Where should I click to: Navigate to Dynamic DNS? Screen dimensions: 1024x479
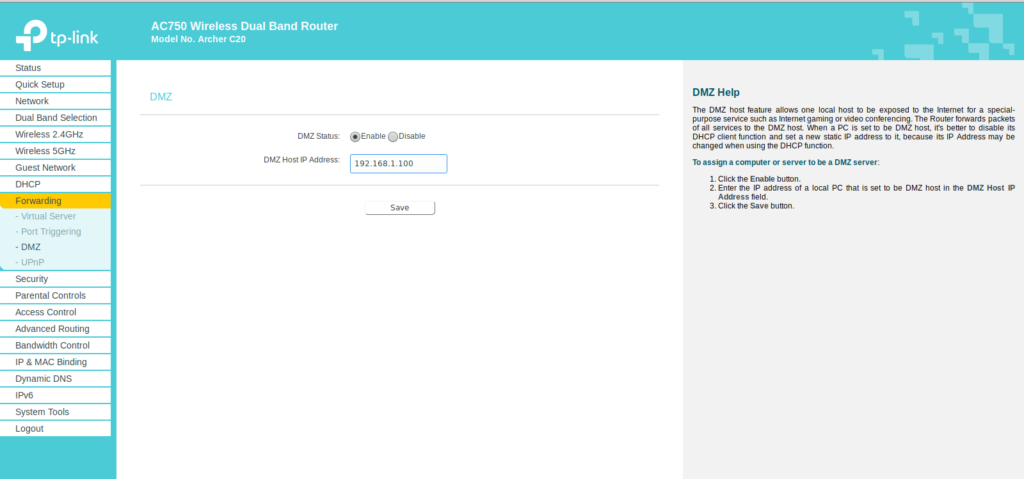tap(42, 378)
